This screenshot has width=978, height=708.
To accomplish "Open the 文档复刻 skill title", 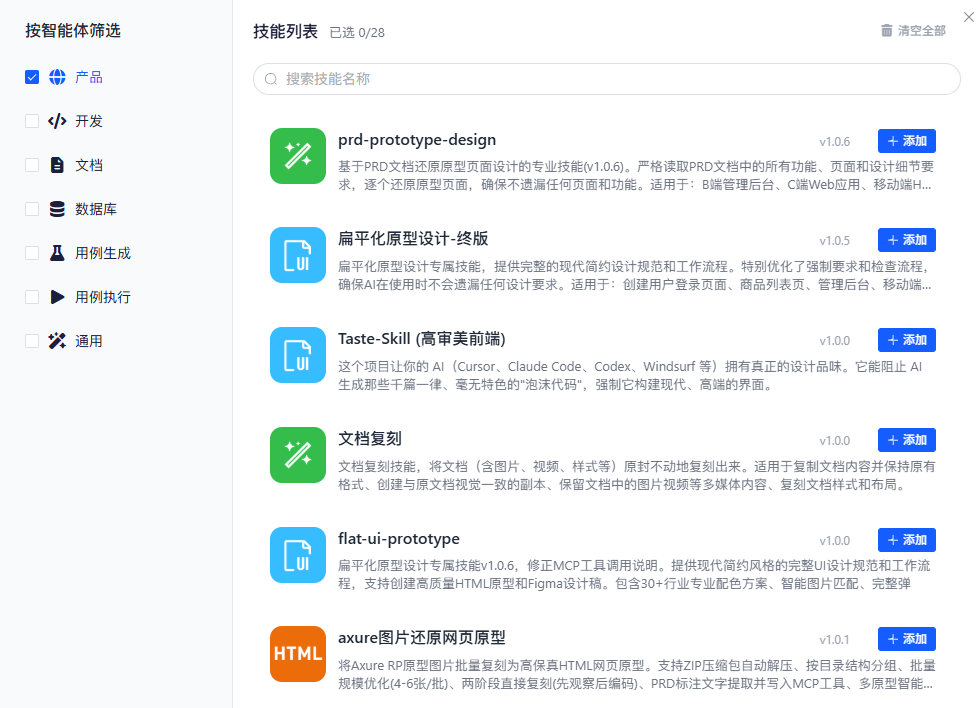I will coord(370,439).
